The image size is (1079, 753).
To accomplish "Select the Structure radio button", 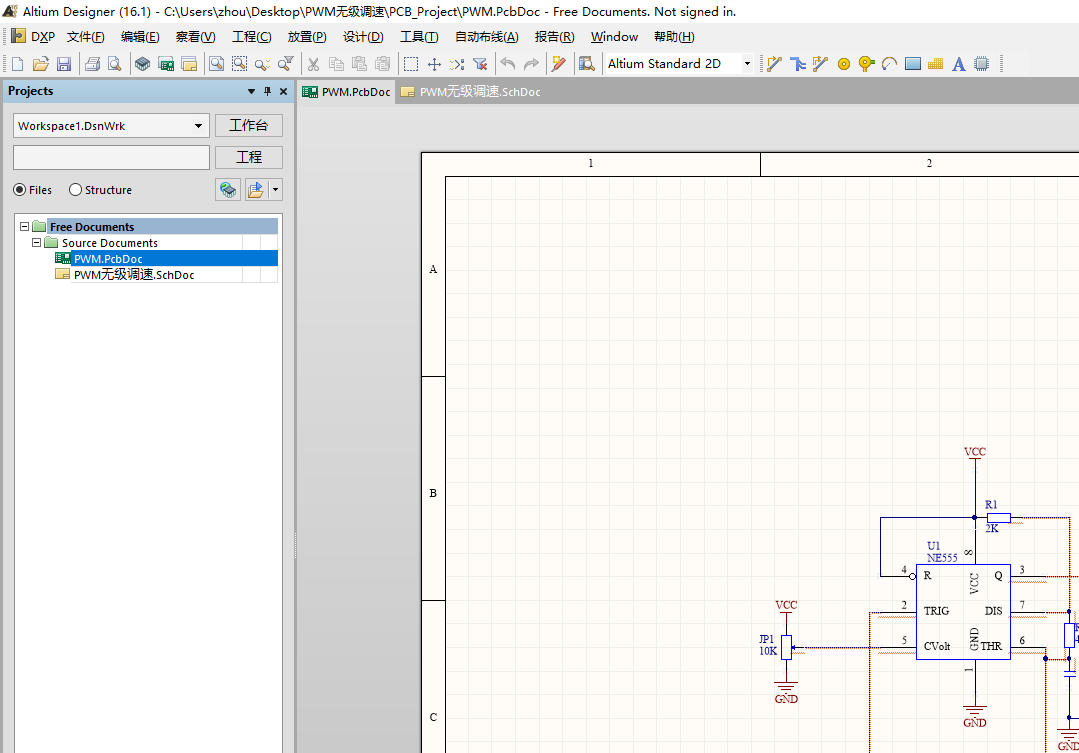I will tap(76, 189).
